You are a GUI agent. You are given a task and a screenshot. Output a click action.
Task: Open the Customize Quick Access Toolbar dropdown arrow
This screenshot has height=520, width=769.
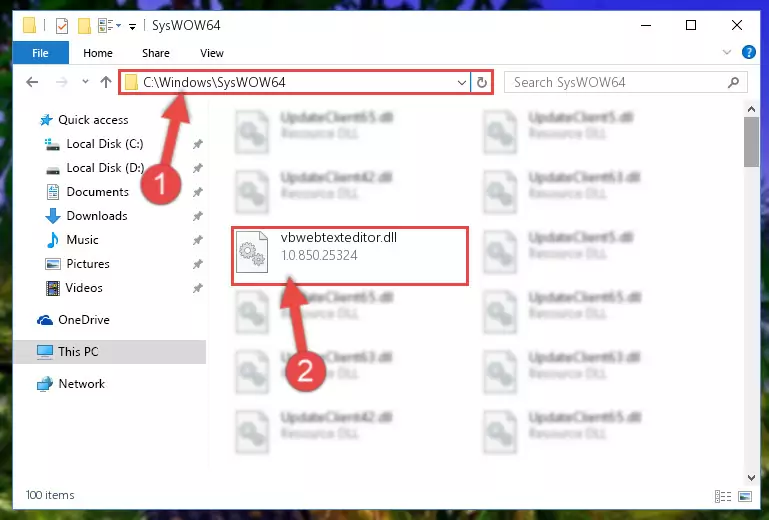pyautogui.click(x=132, y=26)
